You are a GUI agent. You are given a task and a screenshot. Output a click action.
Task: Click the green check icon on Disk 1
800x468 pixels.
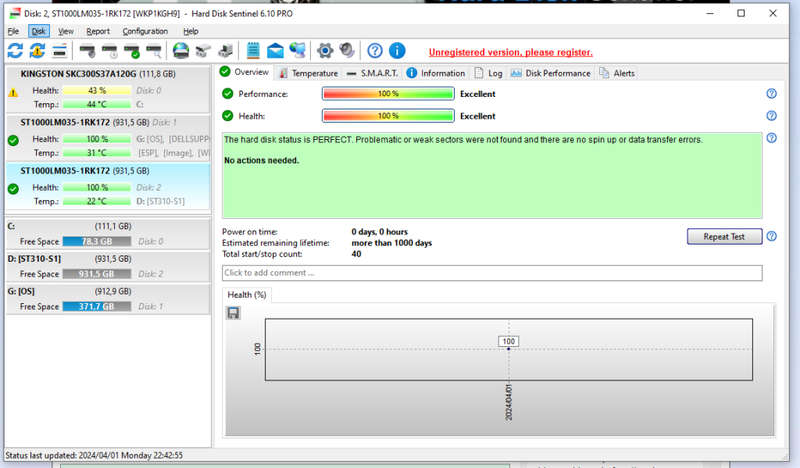[13, 140]
